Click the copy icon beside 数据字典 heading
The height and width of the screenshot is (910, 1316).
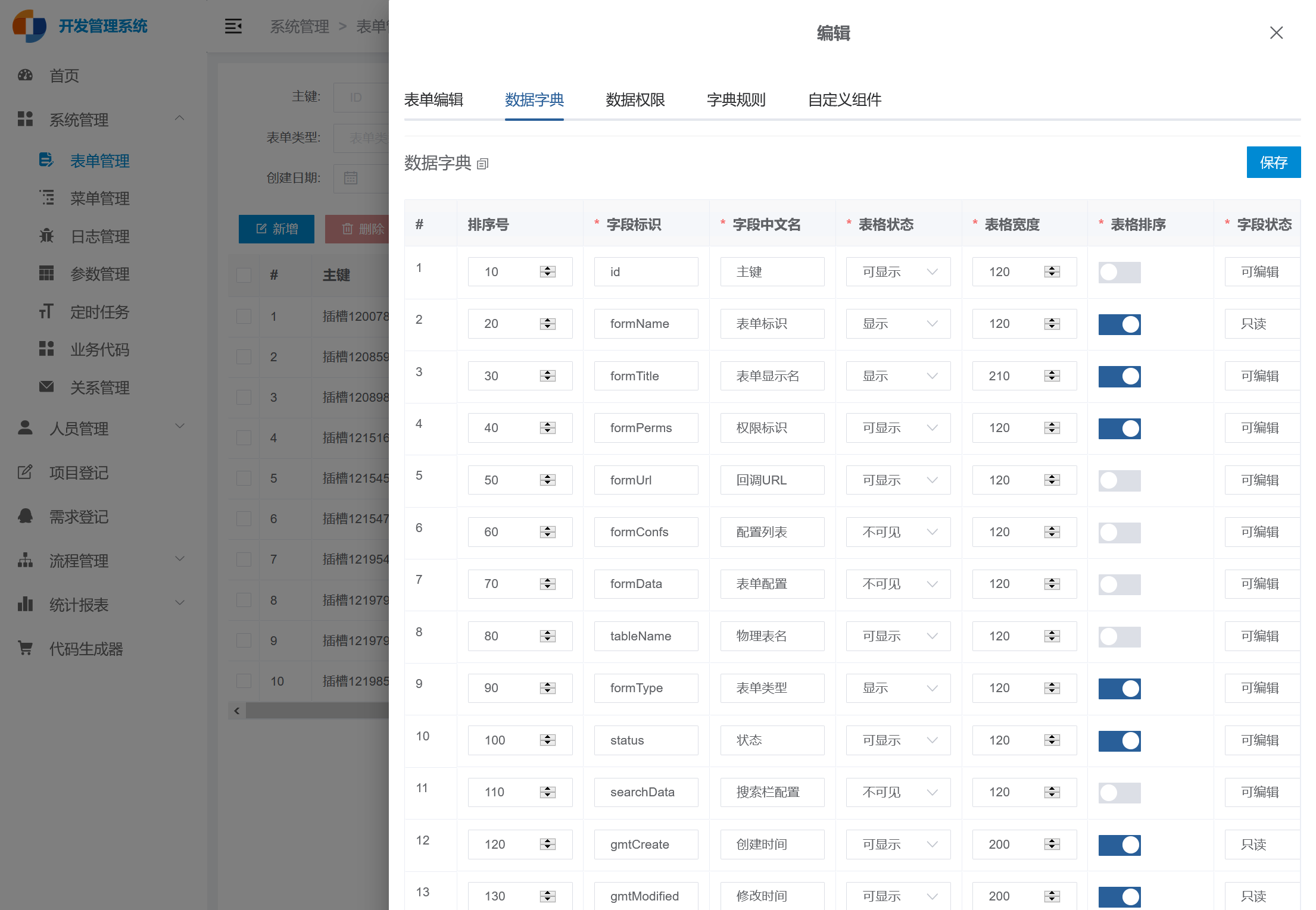pos(482,164)
